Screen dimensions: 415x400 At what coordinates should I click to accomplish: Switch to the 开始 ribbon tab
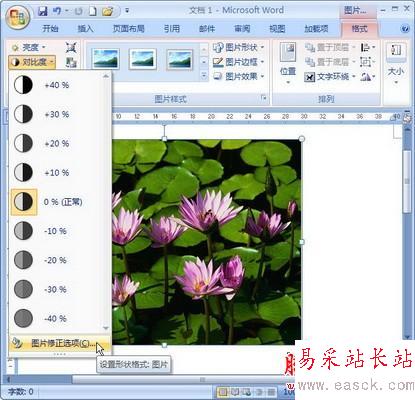point(50,29)
